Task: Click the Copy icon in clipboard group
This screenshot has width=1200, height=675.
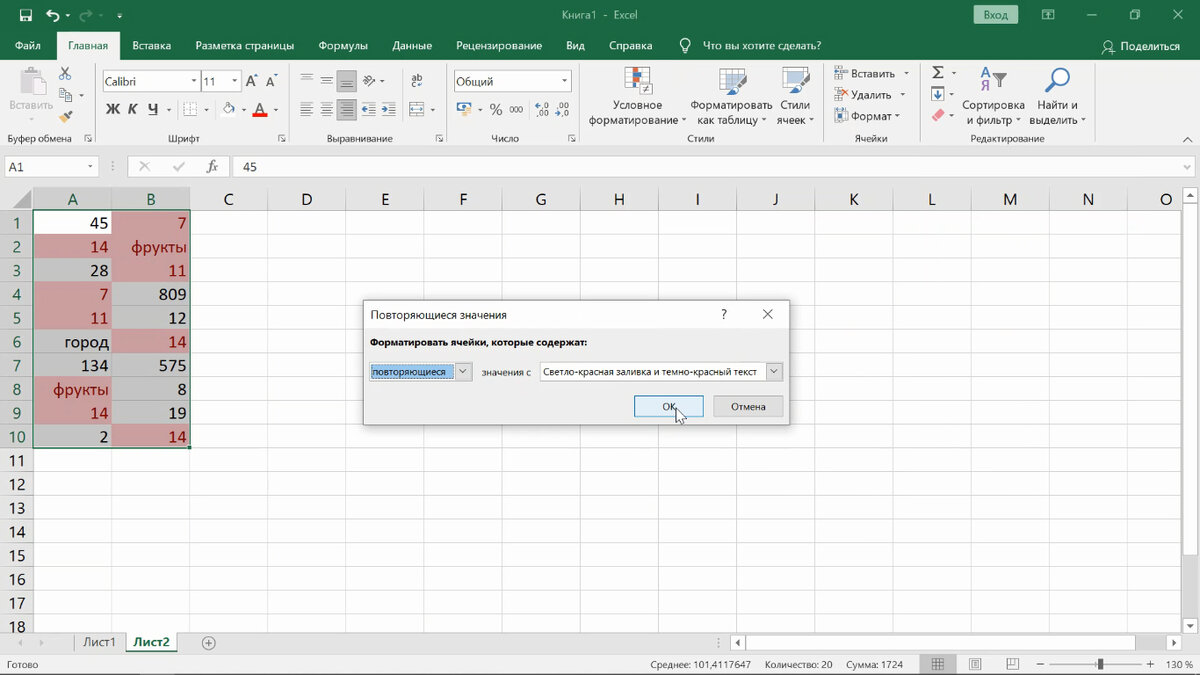Action: point(65,96)
